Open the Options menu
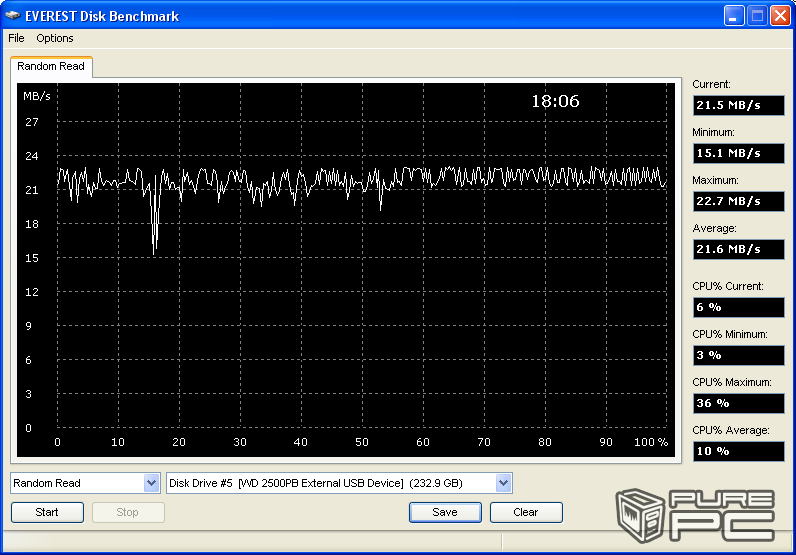The width and height of the screenshot is (796, 555). pos(55,38)
